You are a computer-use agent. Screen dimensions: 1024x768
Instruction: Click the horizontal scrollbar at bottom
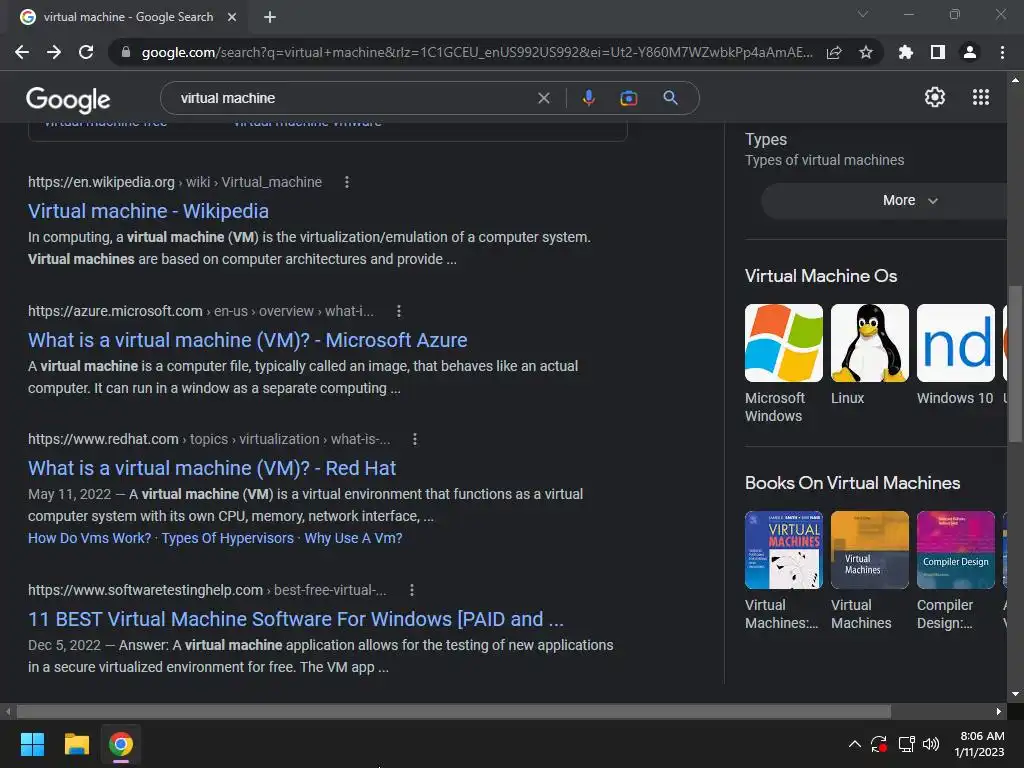click(x=453, y=711)
